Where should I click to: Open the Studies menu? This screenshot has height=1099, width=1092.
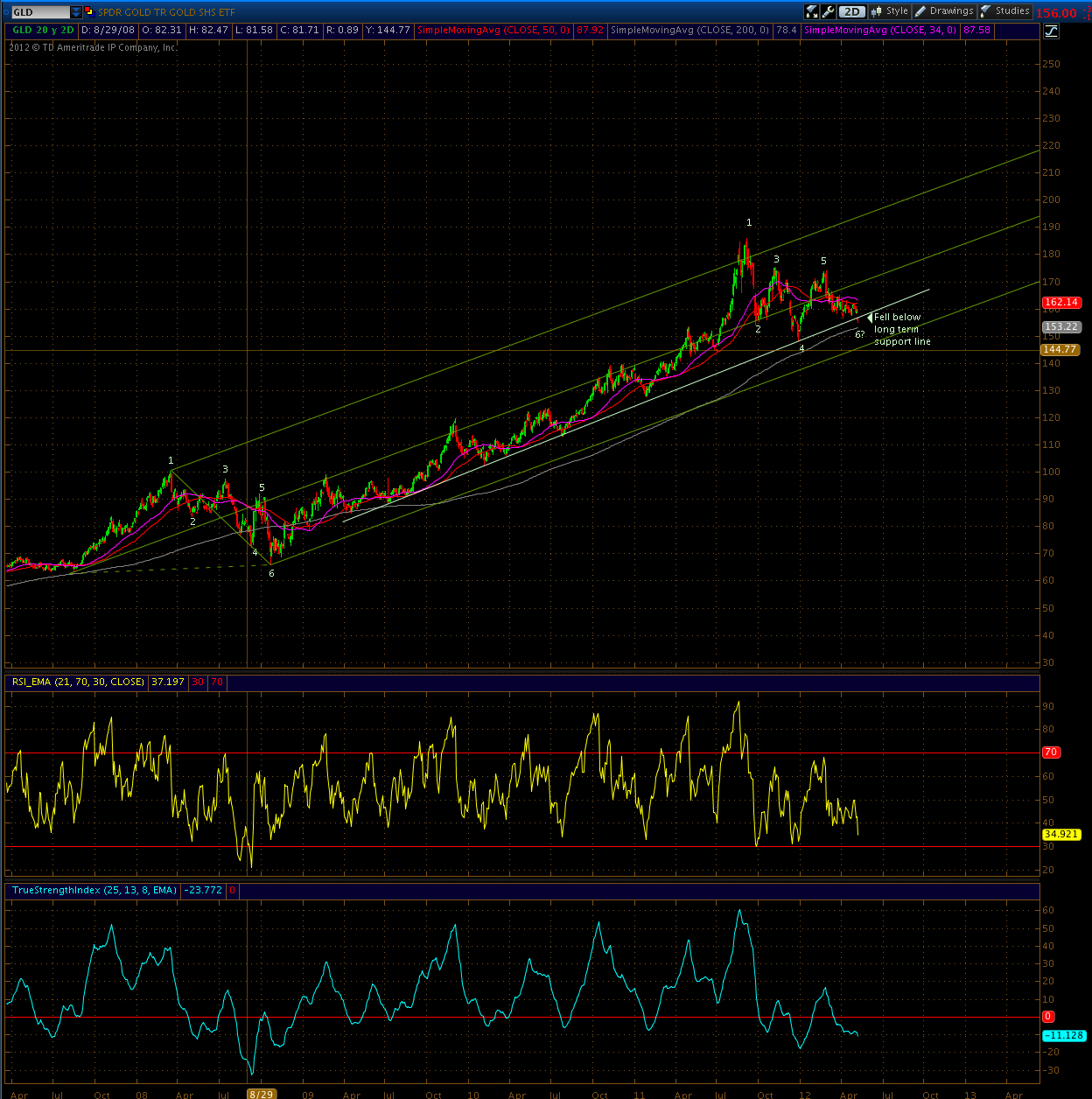1004,11
